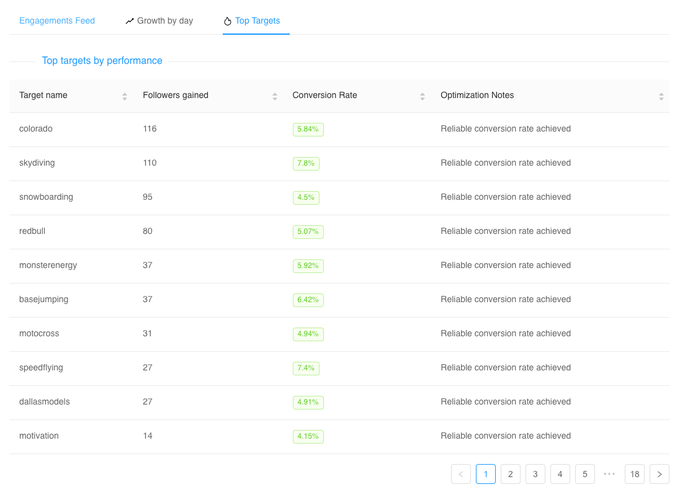Click the dallasmodels target name

(44, 401)
